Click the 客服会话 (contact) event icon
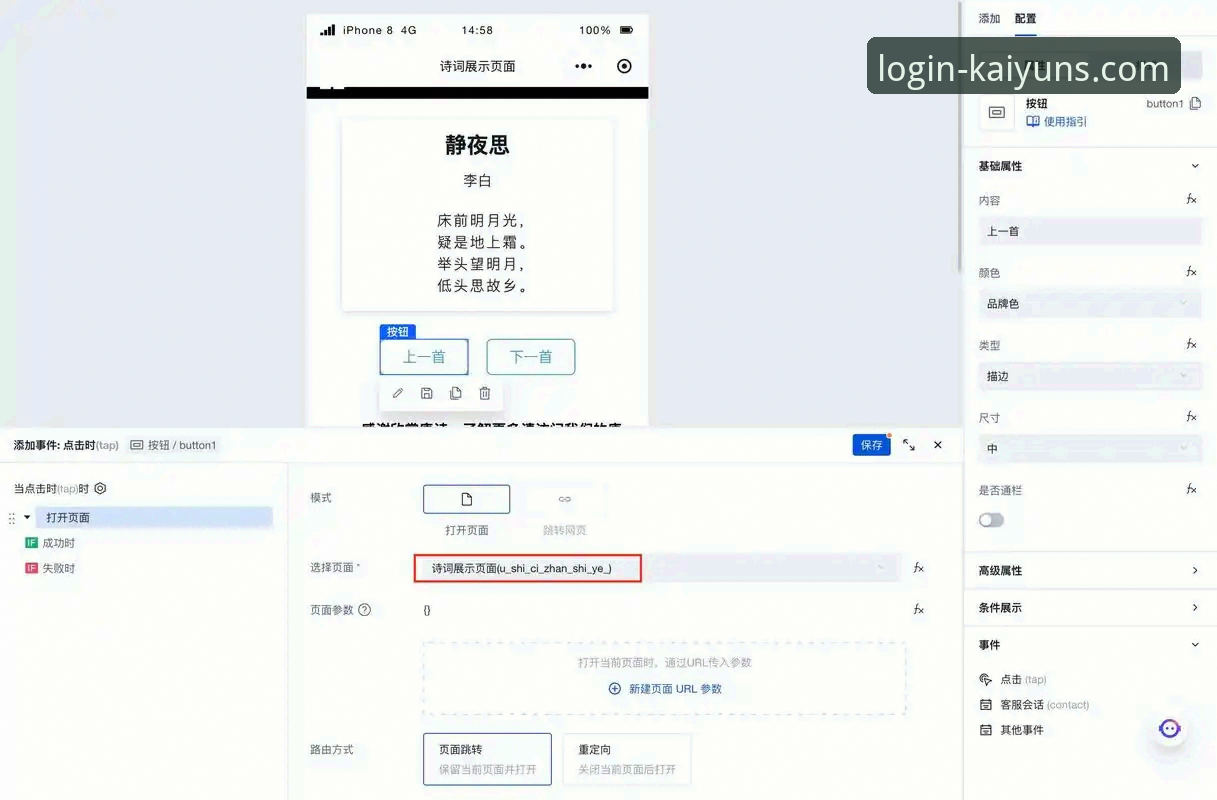Viewport: 1217px width, 800px height. (986, 704)
